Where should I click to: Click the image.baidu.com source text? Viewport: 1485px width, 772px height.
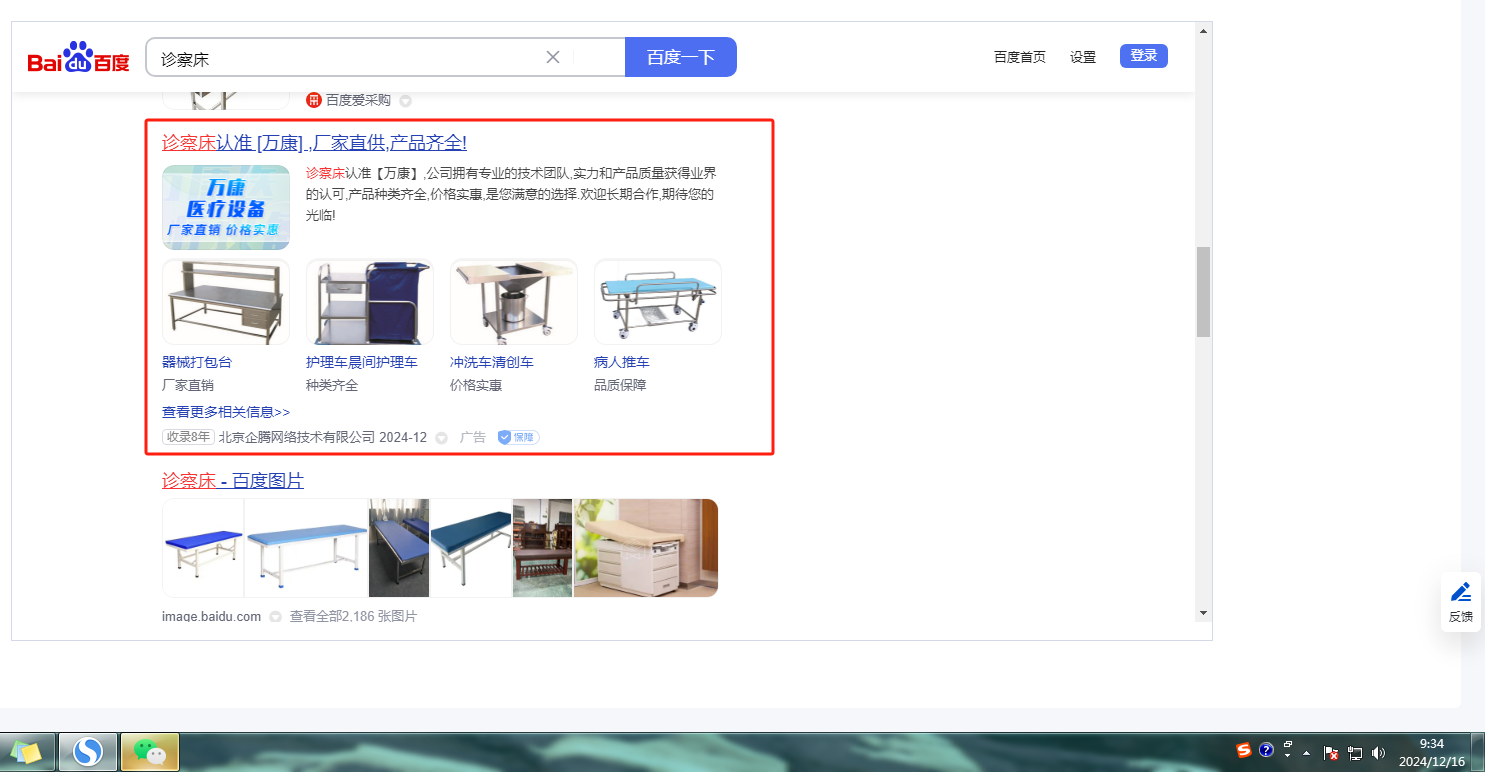[x=212, y=616]
